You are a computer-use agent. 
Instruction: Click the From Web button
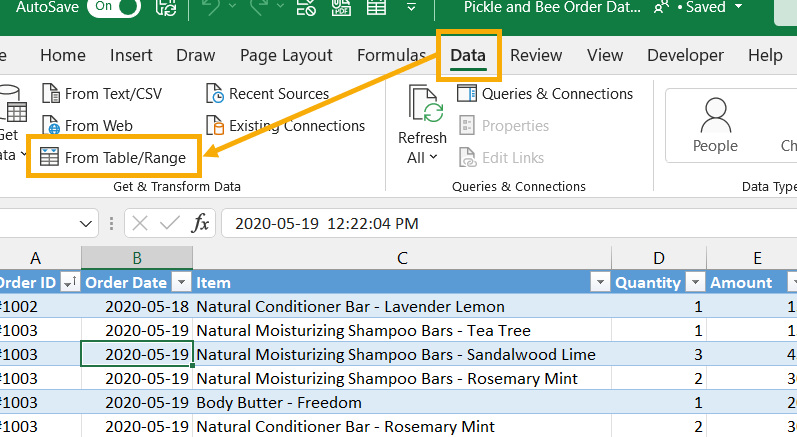87,125
